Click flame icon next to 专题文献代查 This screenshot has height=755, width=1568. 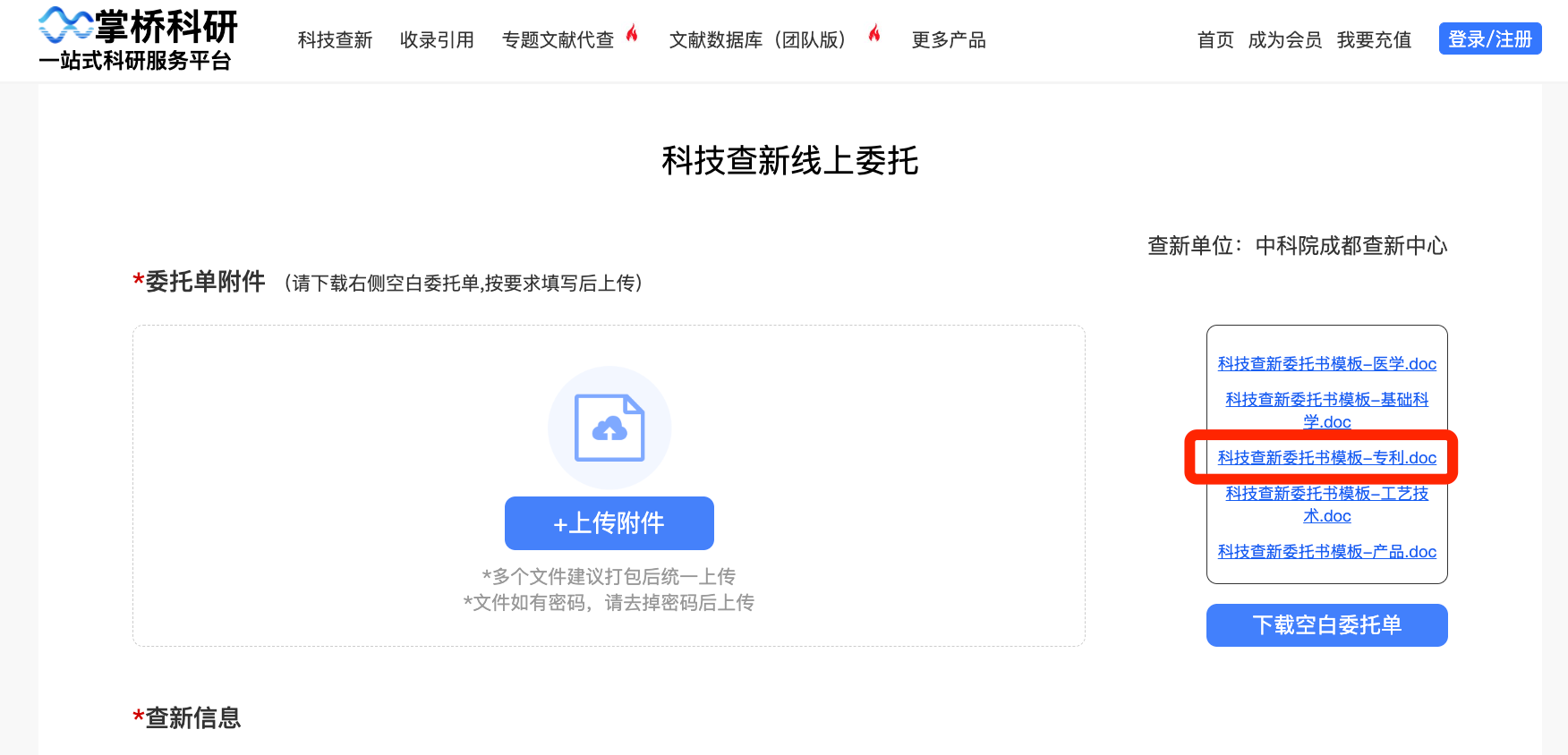coord(632,34)
